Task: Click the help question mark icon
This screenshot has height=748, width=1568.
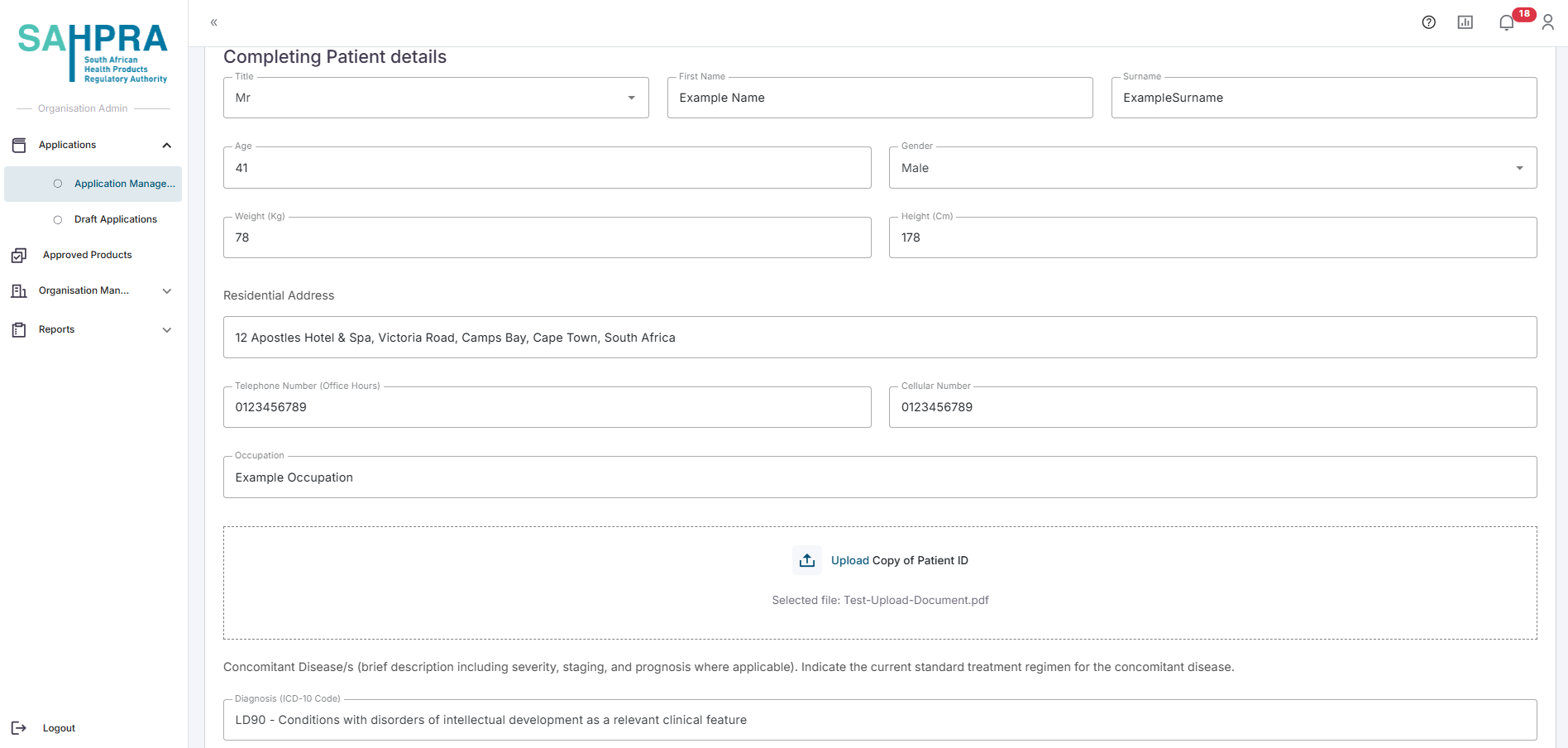Action: [1428, 22]
